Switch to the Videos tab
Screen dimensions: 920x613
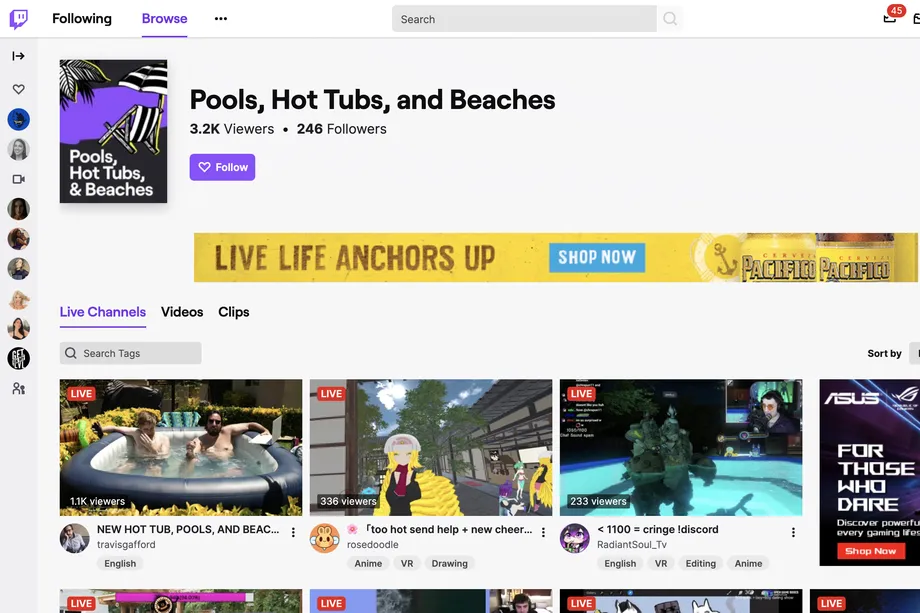point(182,312)
